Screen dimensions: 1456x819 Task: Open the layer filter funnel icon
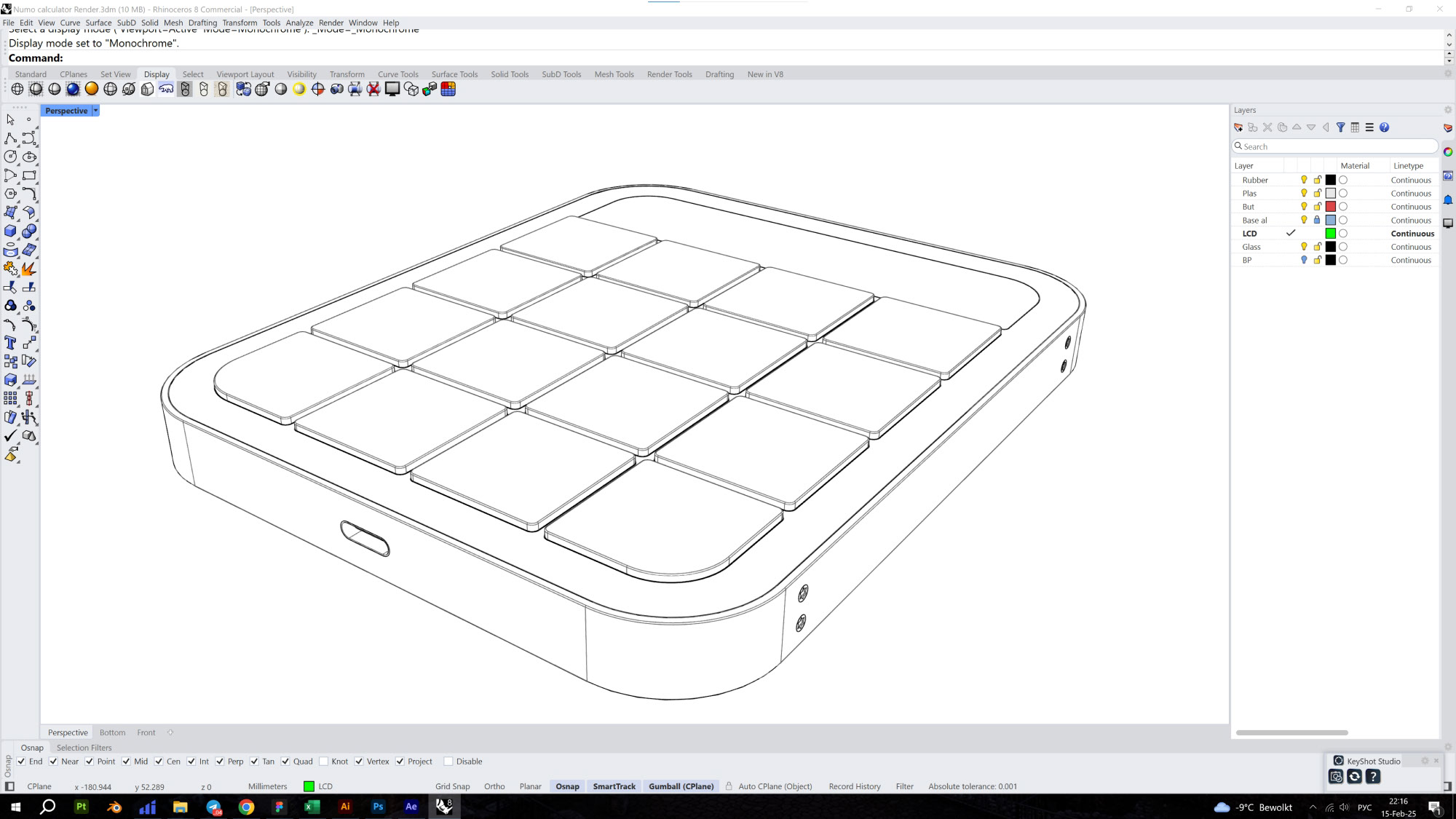coord(1342,127)
